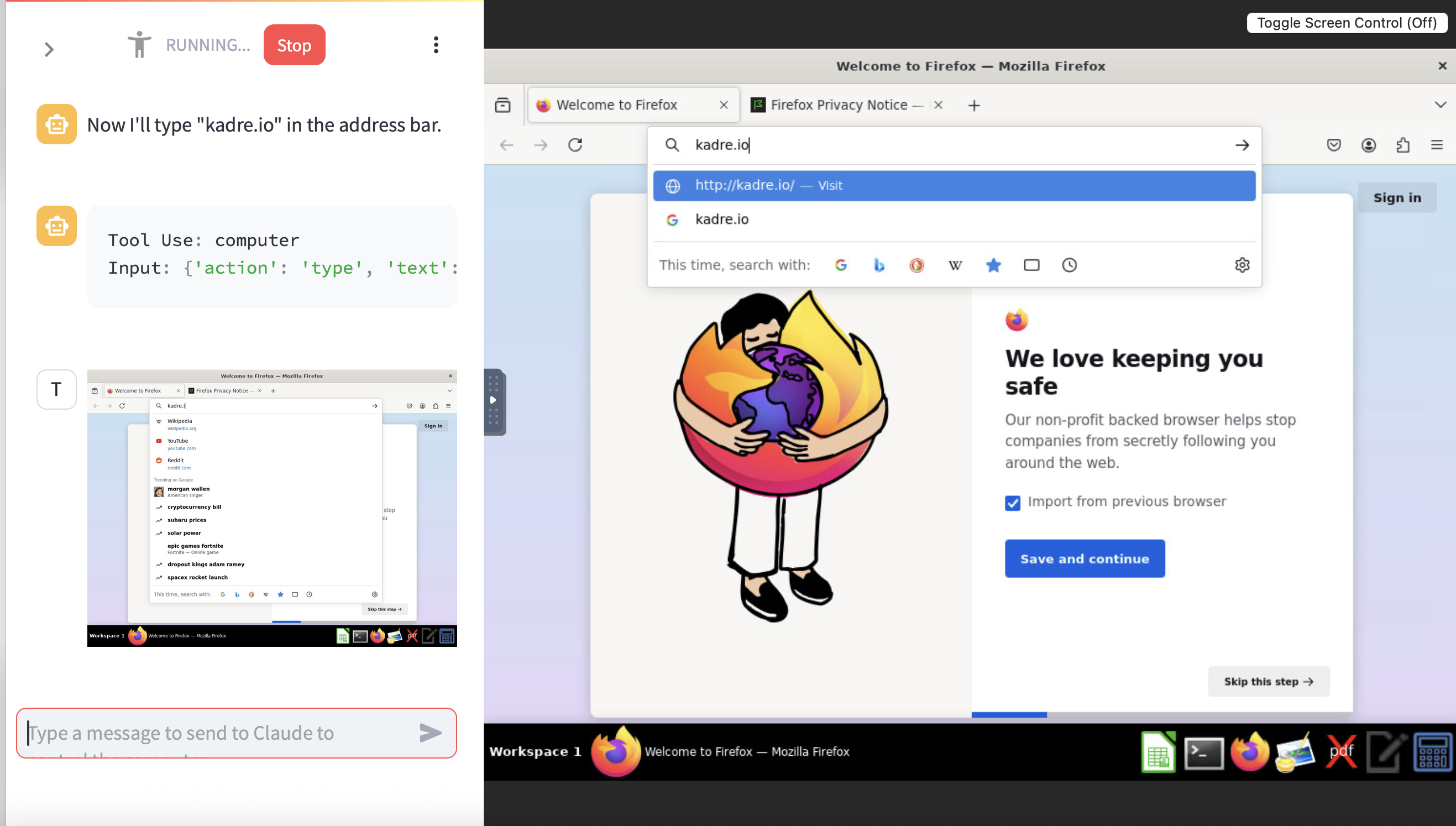Open the three-dot options menu
Image resolution: width=1456 pixels, height=826 pixels.
point(436,45)
